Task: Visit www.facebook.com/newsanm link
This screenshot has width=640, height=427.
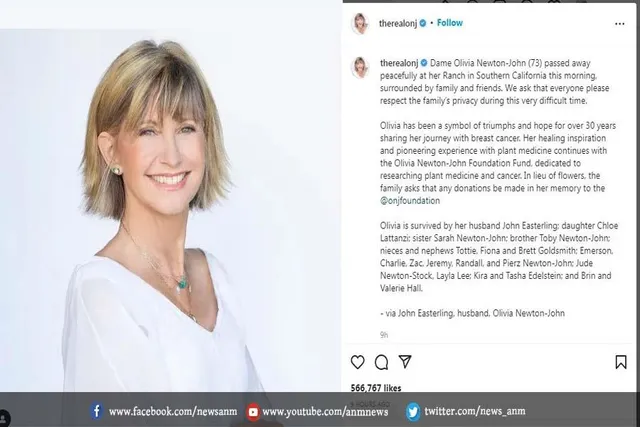Action: pos(173,411)
